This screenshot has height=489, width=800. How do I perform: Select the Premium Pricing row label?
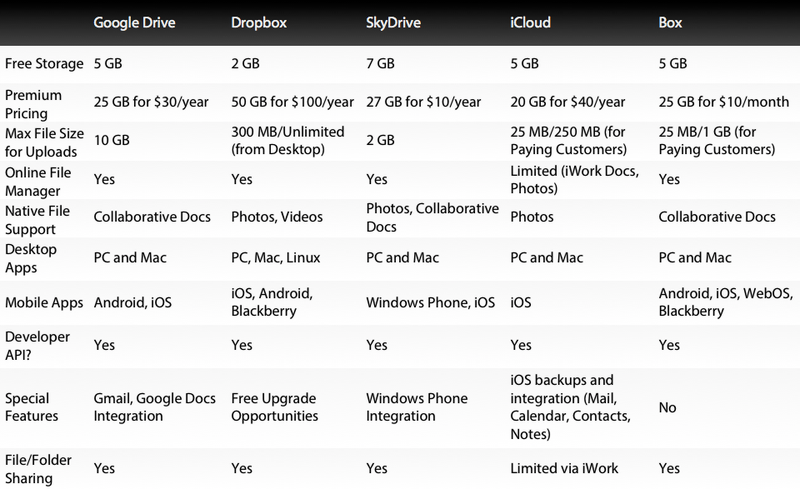coord(33,104)
